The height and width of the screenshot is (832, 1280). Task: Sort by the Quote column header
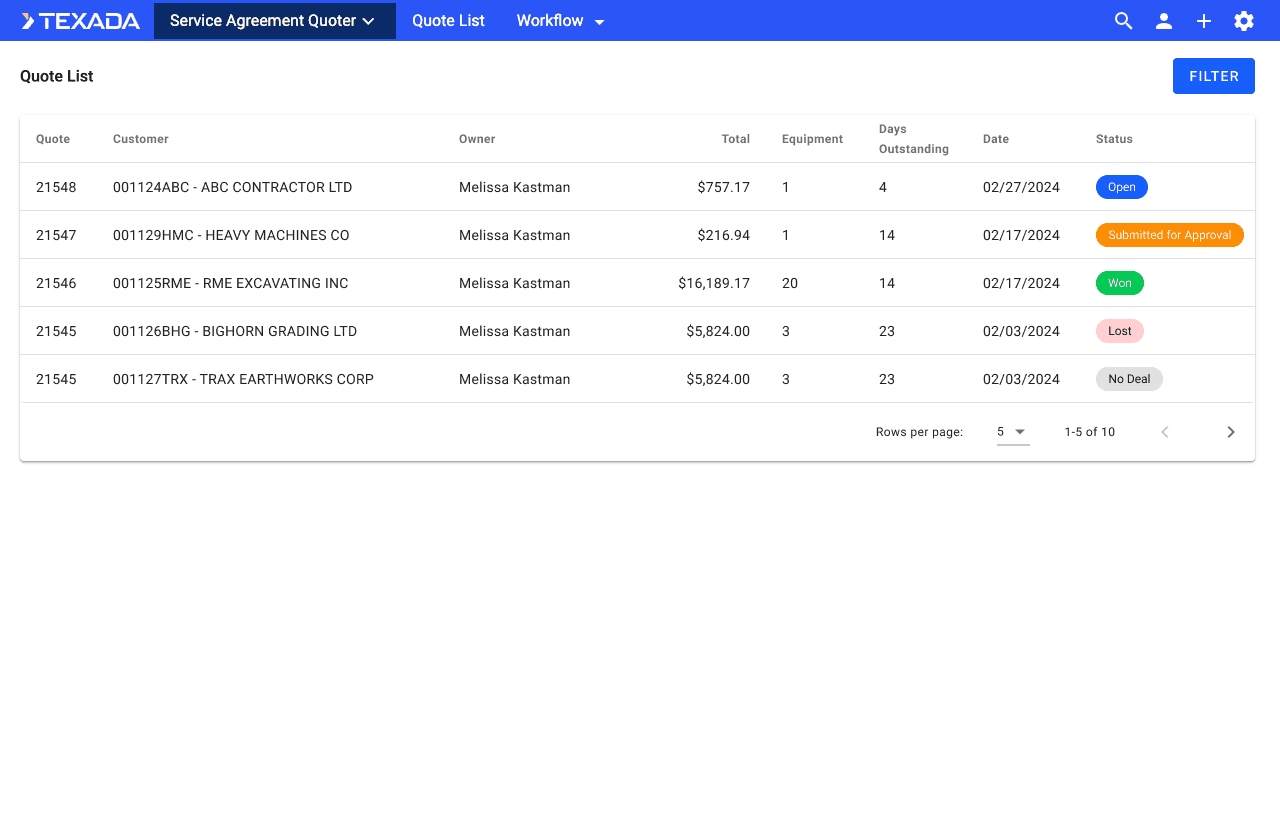coord(53,139)
